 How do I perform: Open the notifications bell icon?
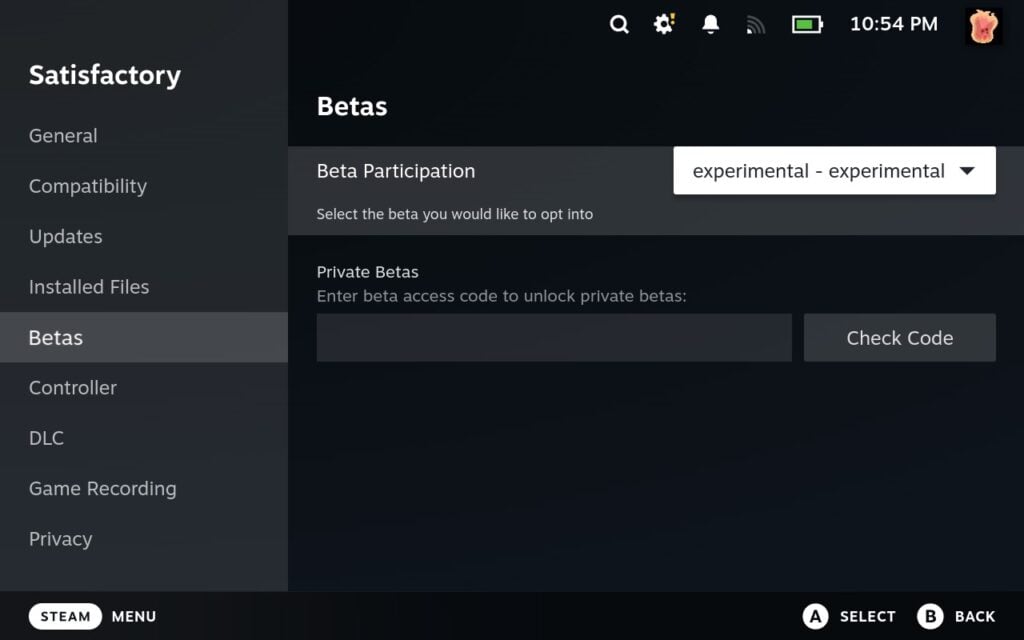click(710, 24)
